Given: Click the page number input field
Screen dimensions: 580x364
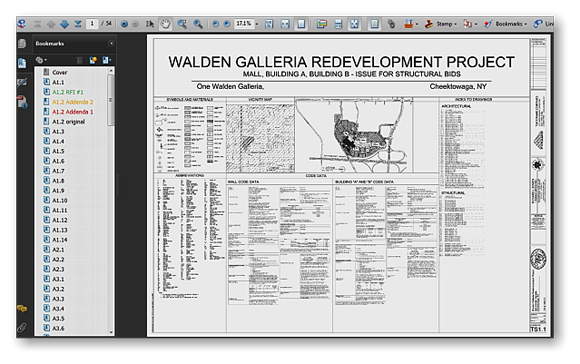Looking at the screenshot, I should (92, 24).
